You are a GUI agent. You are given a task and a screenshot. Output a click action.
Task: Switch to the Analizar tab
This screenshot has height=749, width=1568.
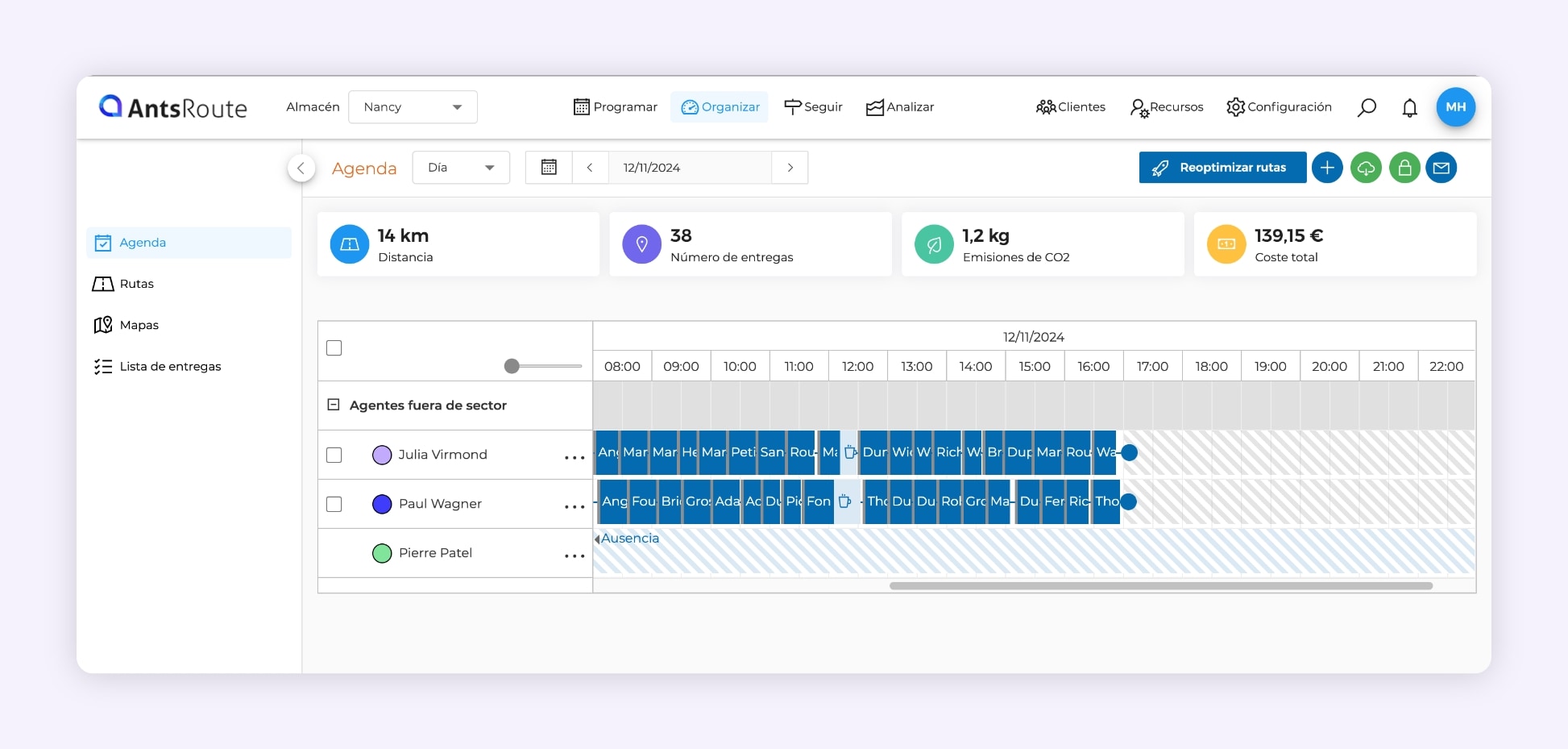(900, 107)
